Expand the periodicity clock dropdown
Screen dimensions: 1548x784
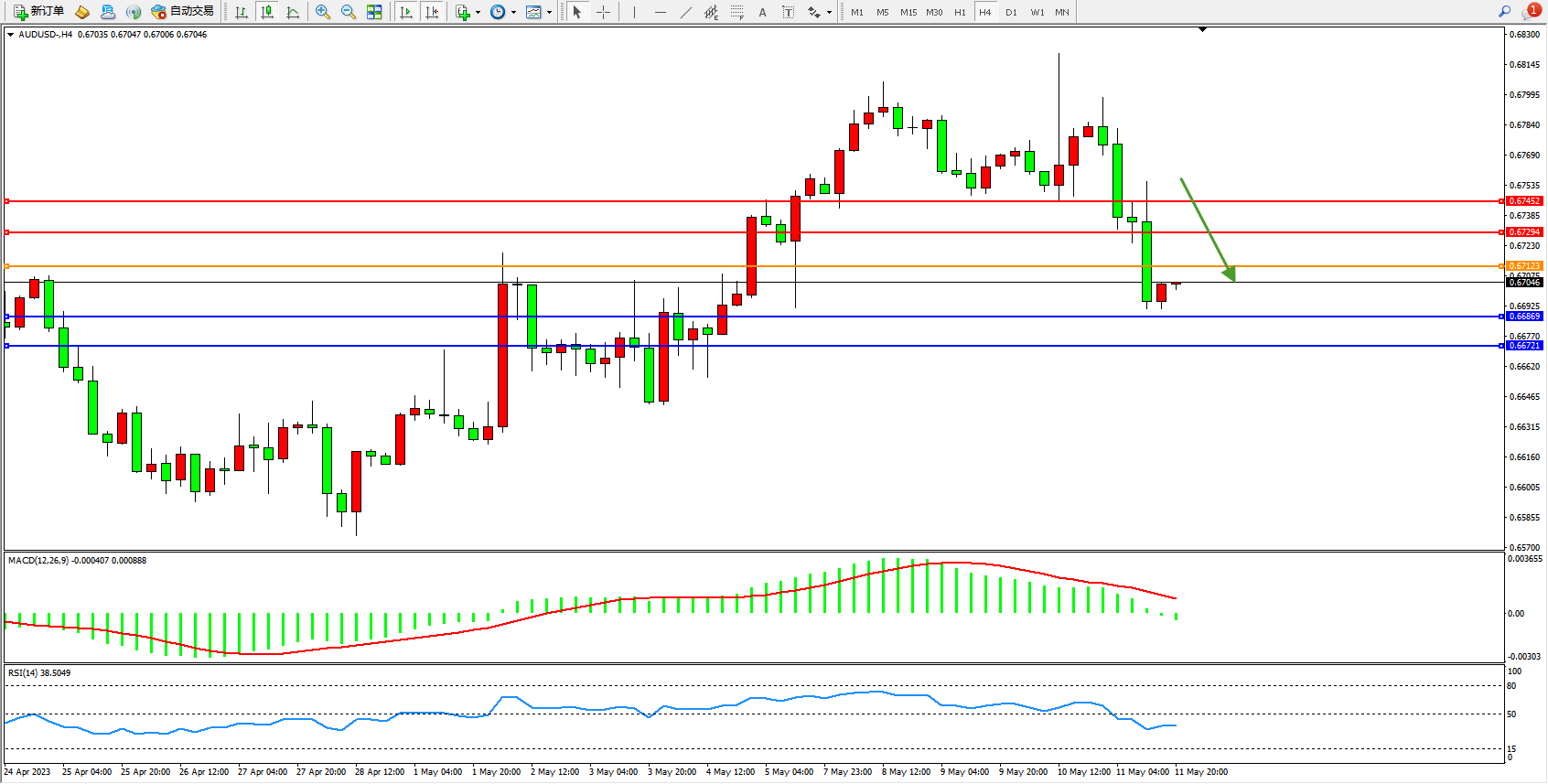(513, 13)
